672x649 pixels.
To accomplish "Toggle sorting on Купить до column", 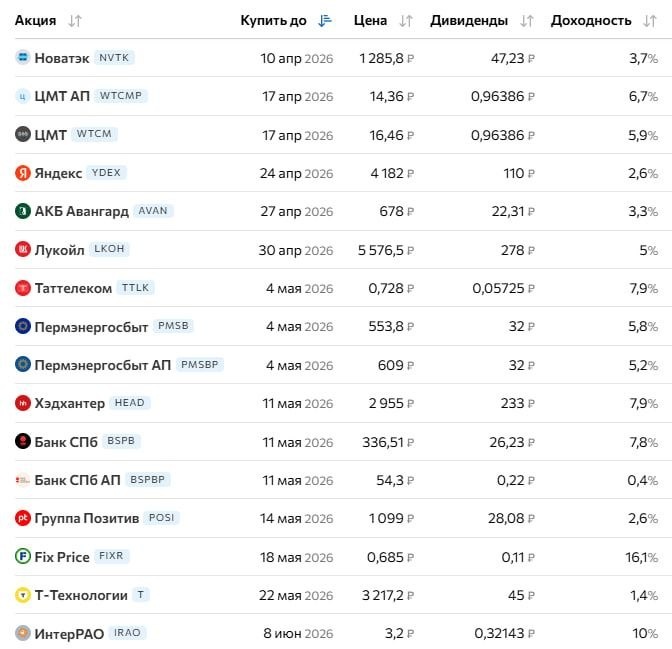I will coord(324,20).
